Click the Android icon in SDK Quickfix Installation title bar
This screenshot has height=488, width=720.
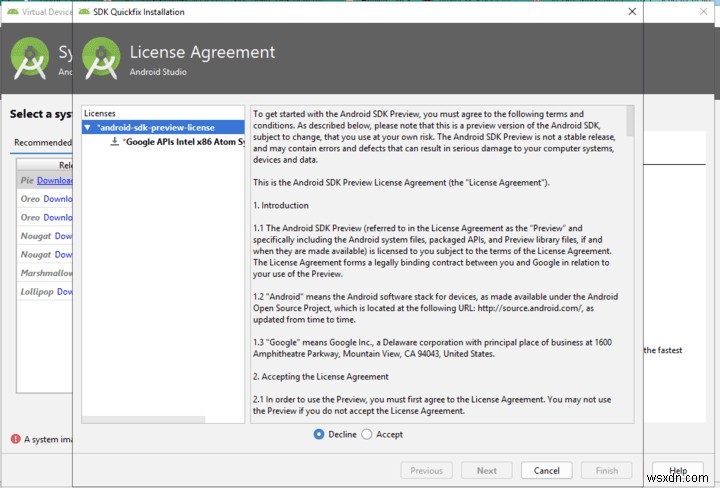coord(84,11)
